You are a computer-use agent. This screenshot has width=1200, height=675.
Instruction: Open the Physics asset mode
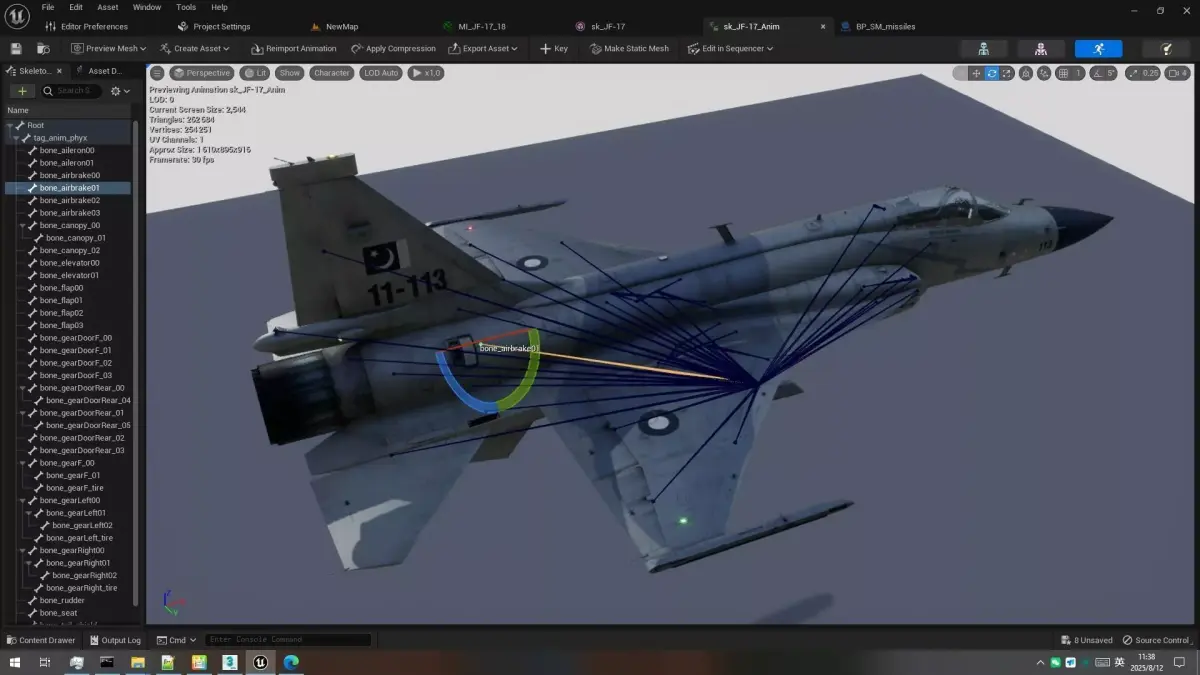click(1166, 48)
